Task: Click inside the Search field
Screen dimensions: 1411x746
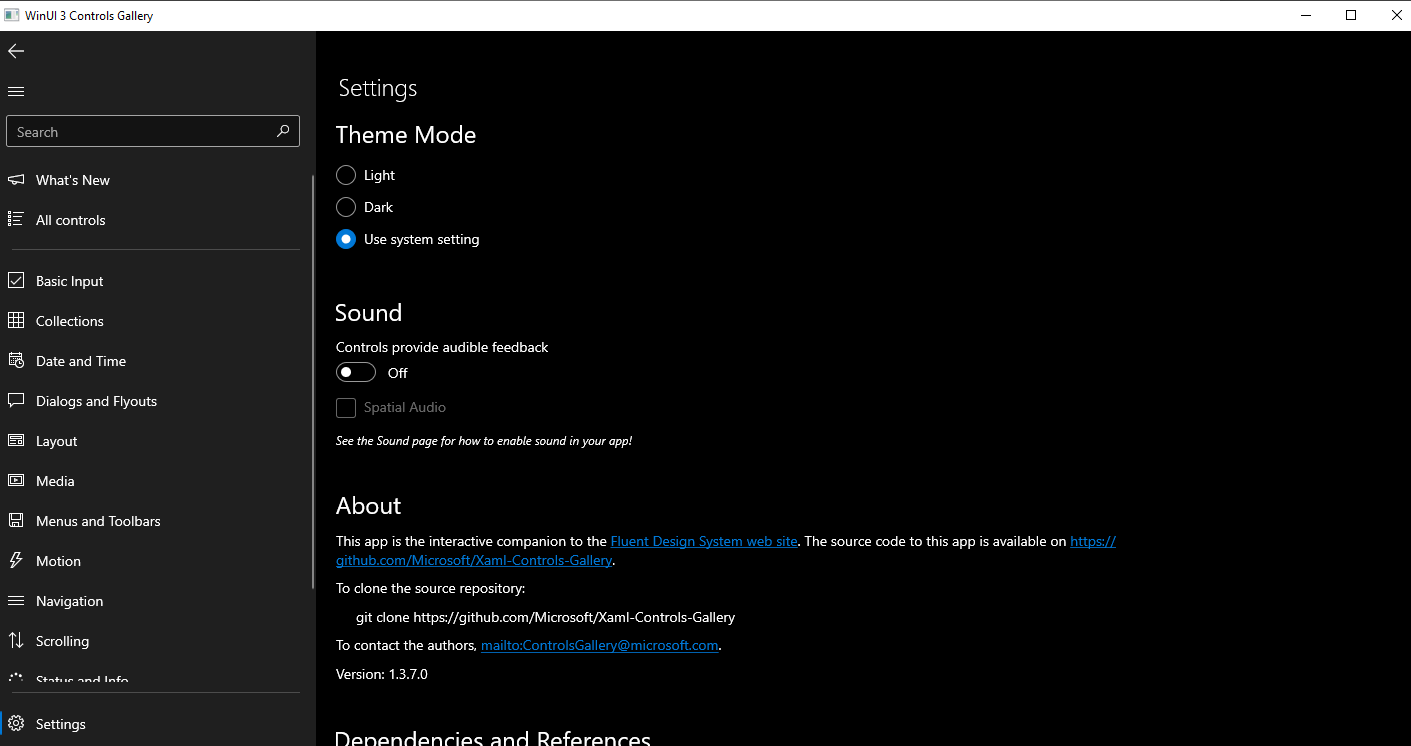Action: tap(140, 131)
